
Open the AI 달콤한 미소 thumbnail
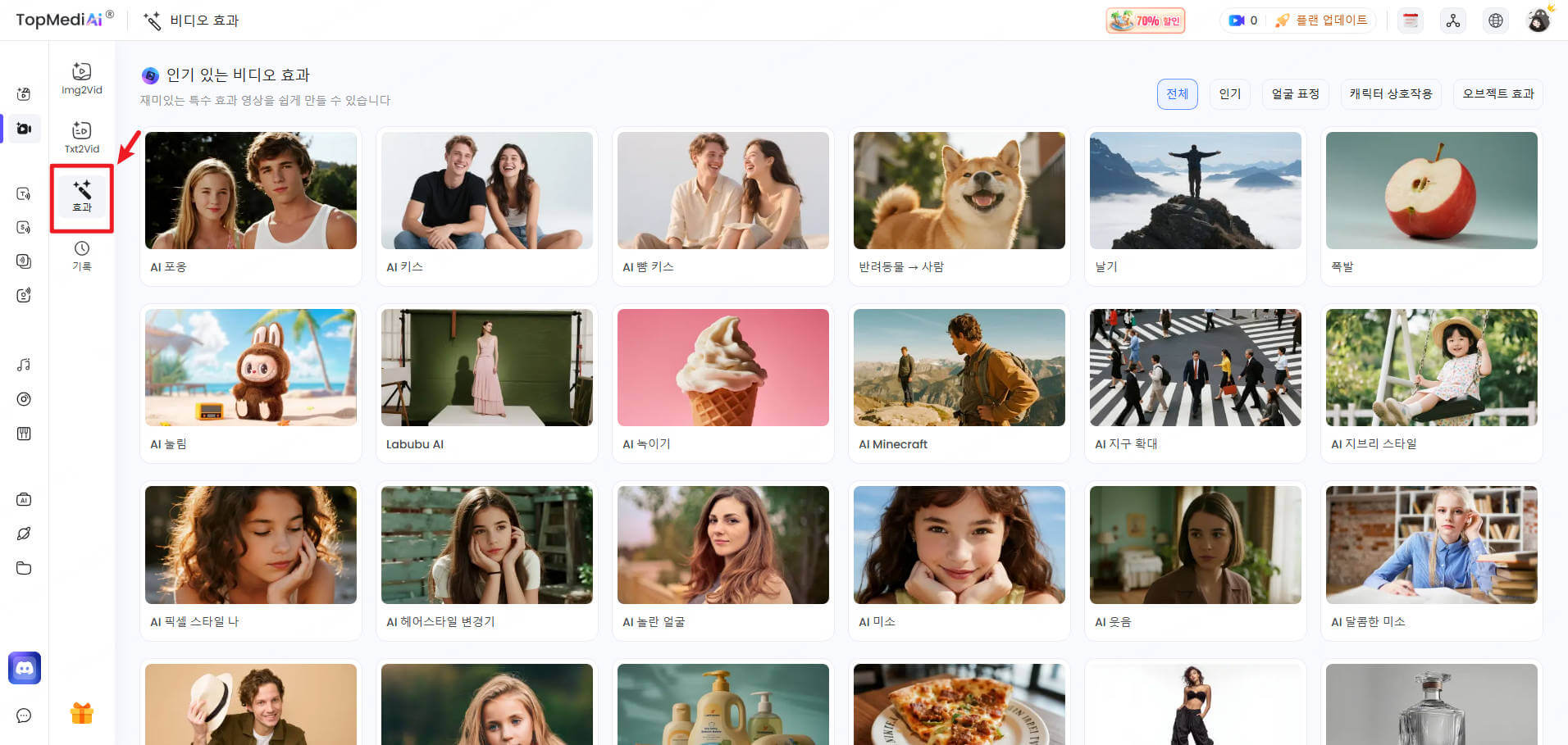click(1432, 545)
